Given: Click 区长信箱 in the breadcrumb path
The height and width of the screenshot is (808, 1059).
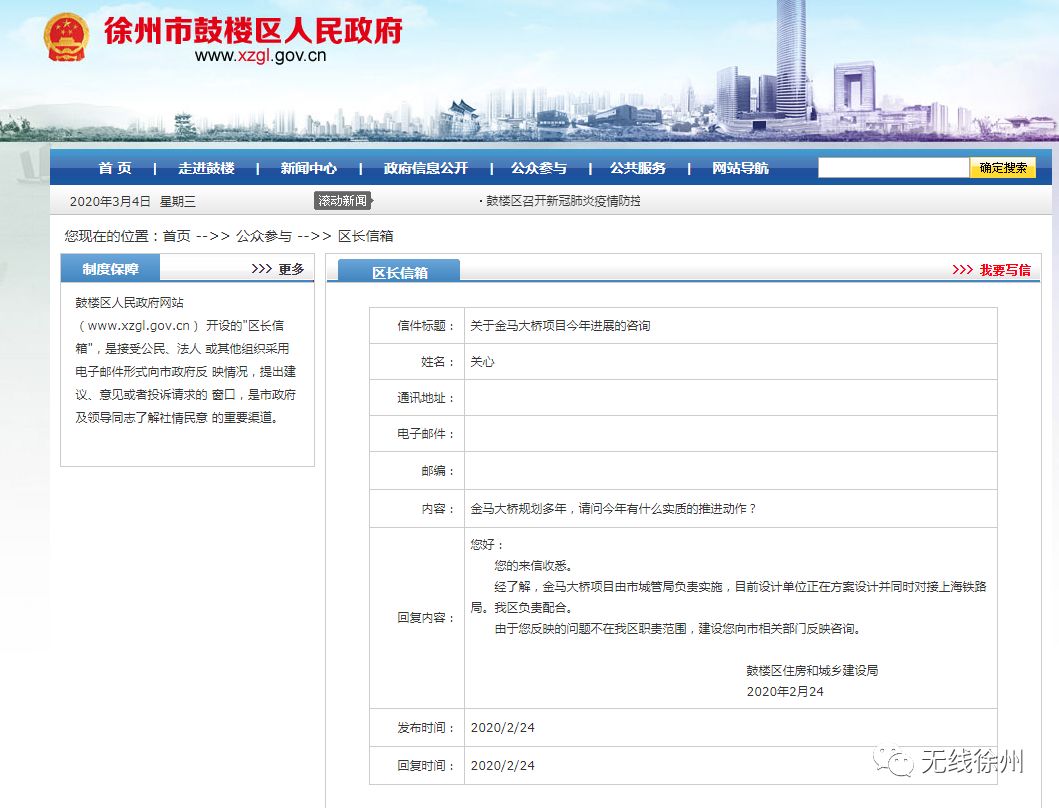Looking at the screenshot, I should pyautogui.click(x=365, y=236).
